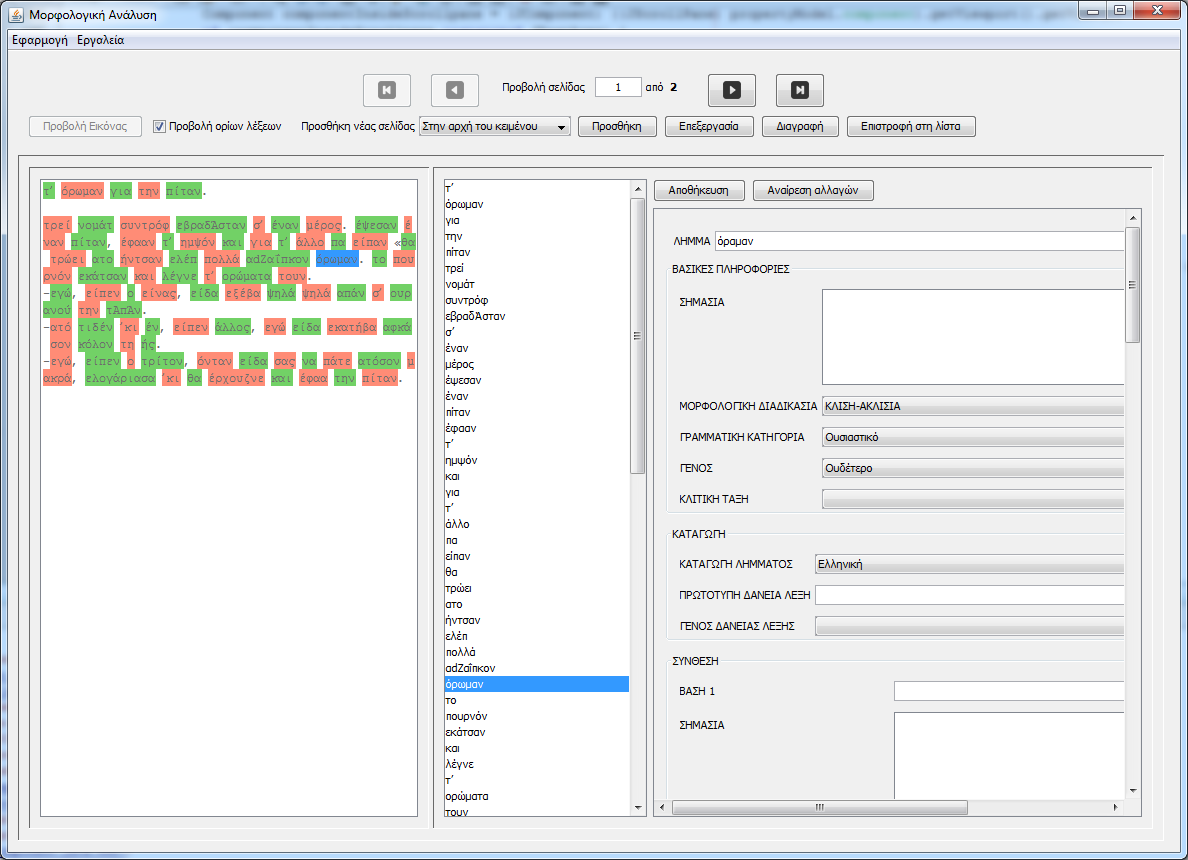The height and width of the screenshot is (860, 1188).
Task: Click the Αποθήκευση button
Action: click(x=699, y=190)
